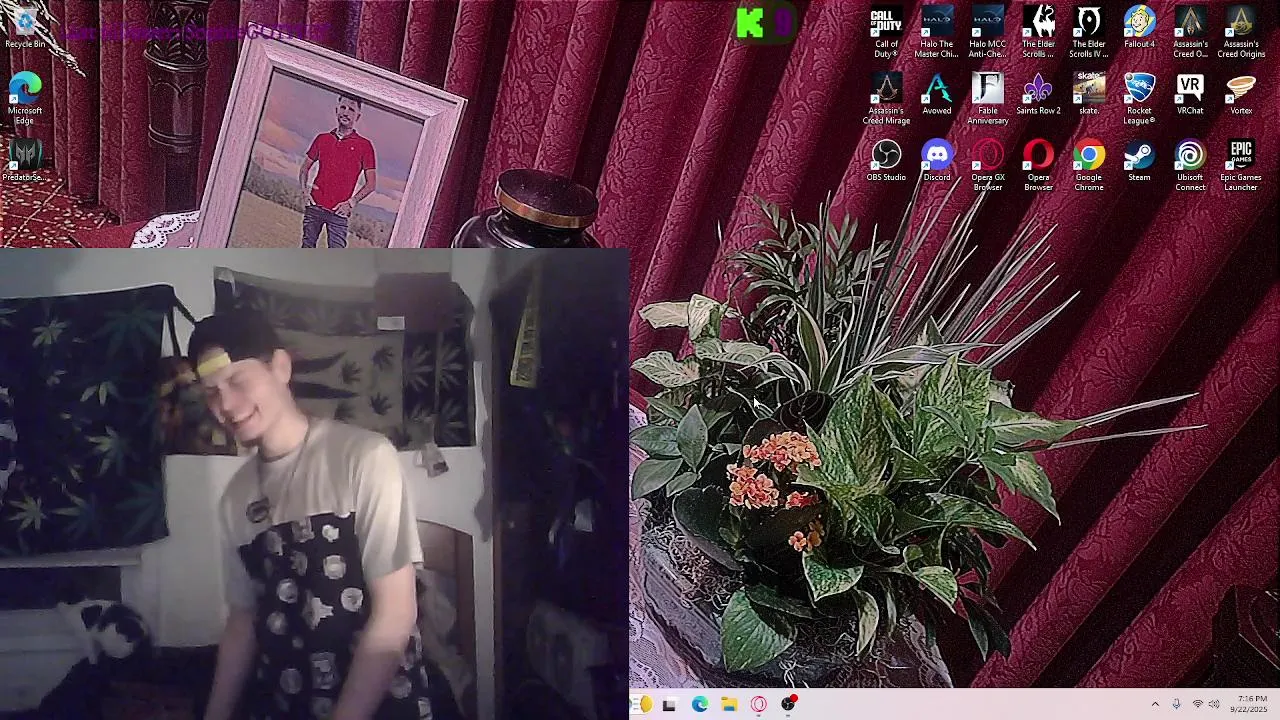This screenshot has height=720, width=1280.
Task: Launch the Fallout 4 shortcut
Action: click(1139, 26)
